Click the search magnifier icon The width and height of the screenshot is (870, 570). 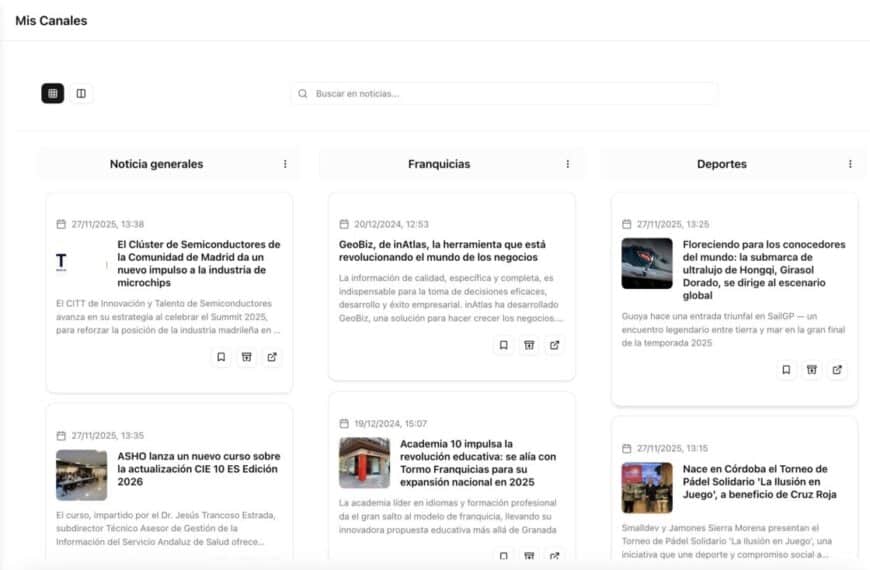point(302,94)
